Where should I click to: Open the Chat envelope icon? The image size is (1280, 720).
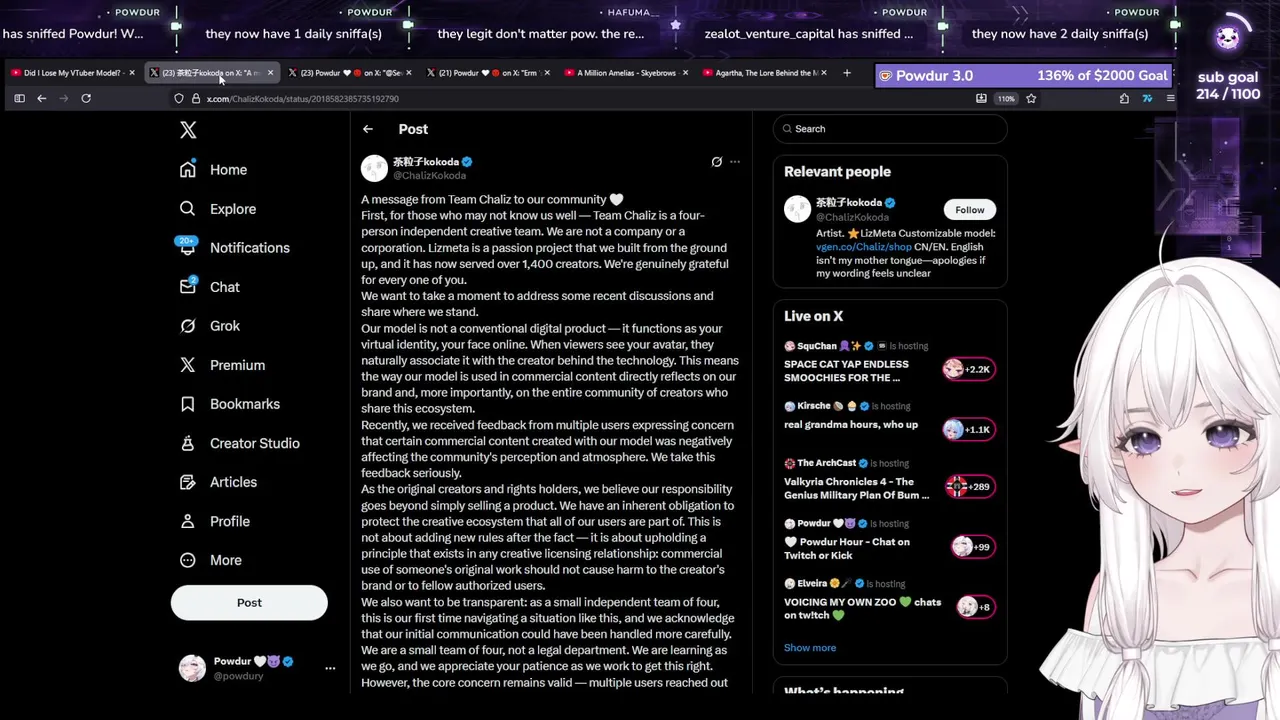pos(188,287)
